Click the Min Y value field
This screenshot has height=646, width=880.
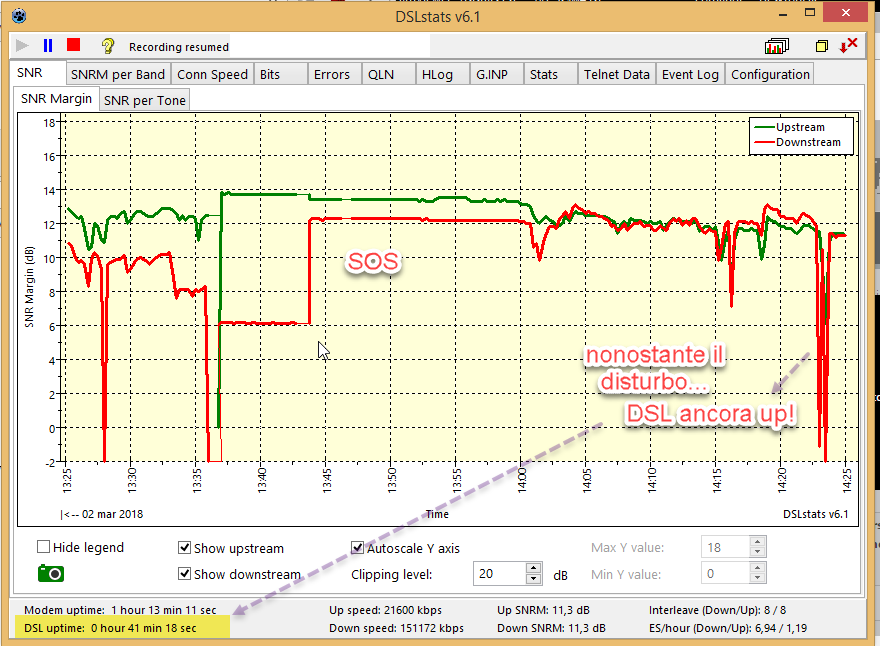click(725, 574)
